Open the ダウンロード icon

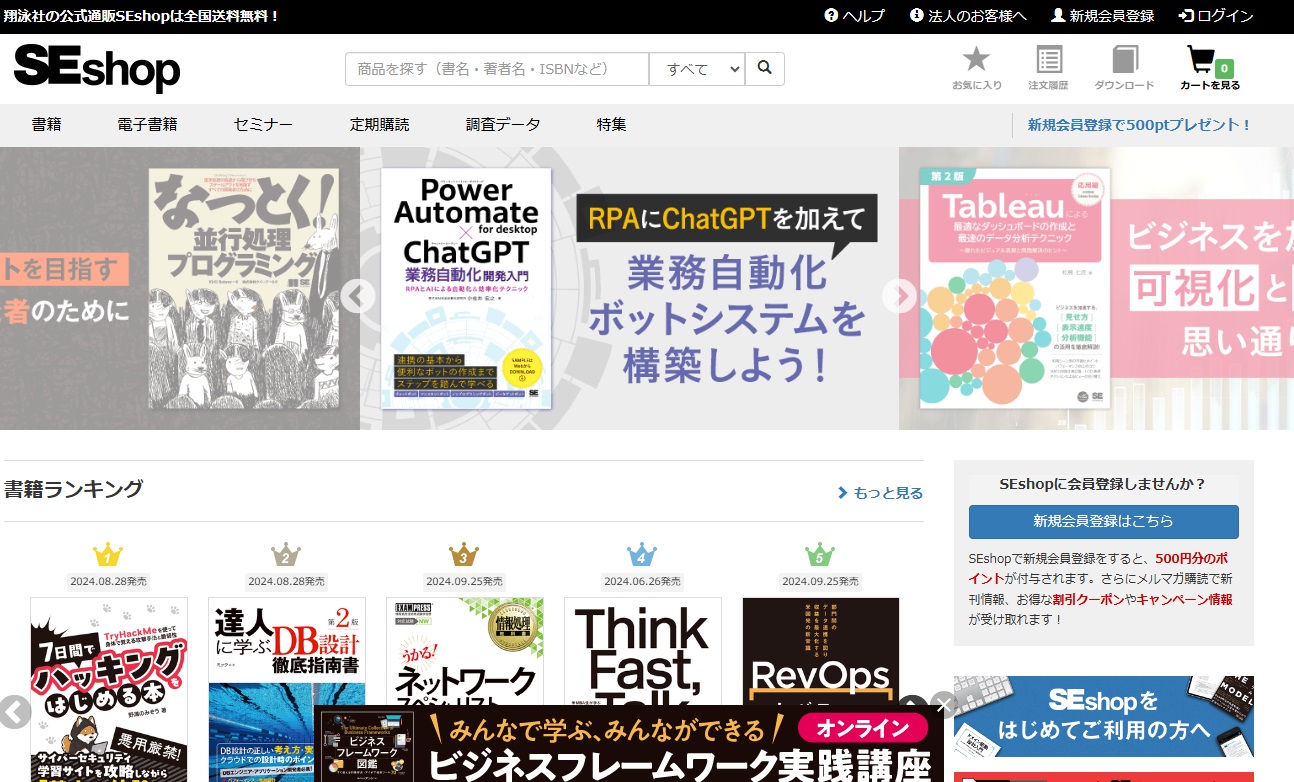(x=1124, y=69)
